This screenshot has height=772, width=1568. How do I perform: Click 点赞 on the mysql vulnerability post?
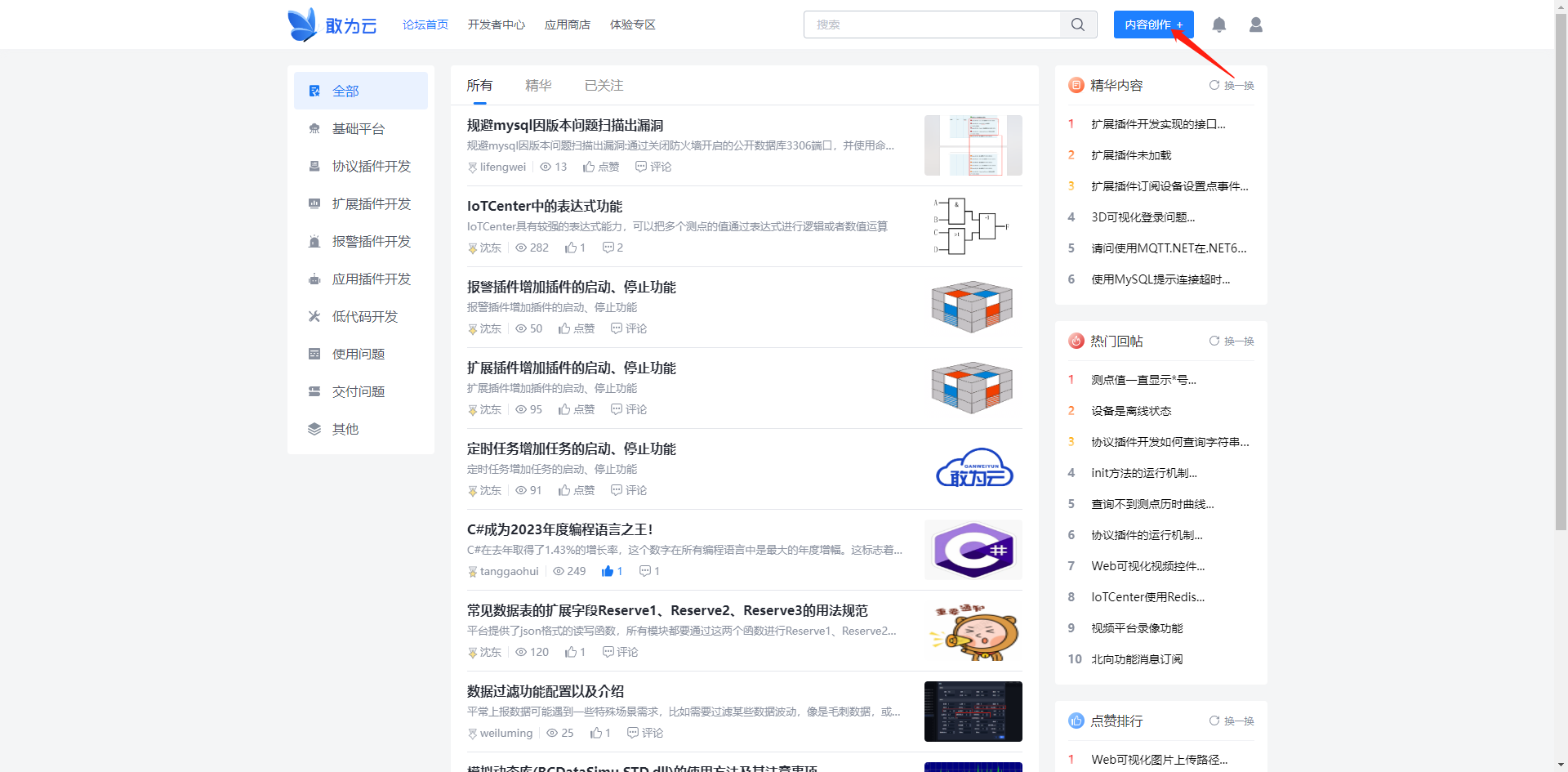coord(601,167)
